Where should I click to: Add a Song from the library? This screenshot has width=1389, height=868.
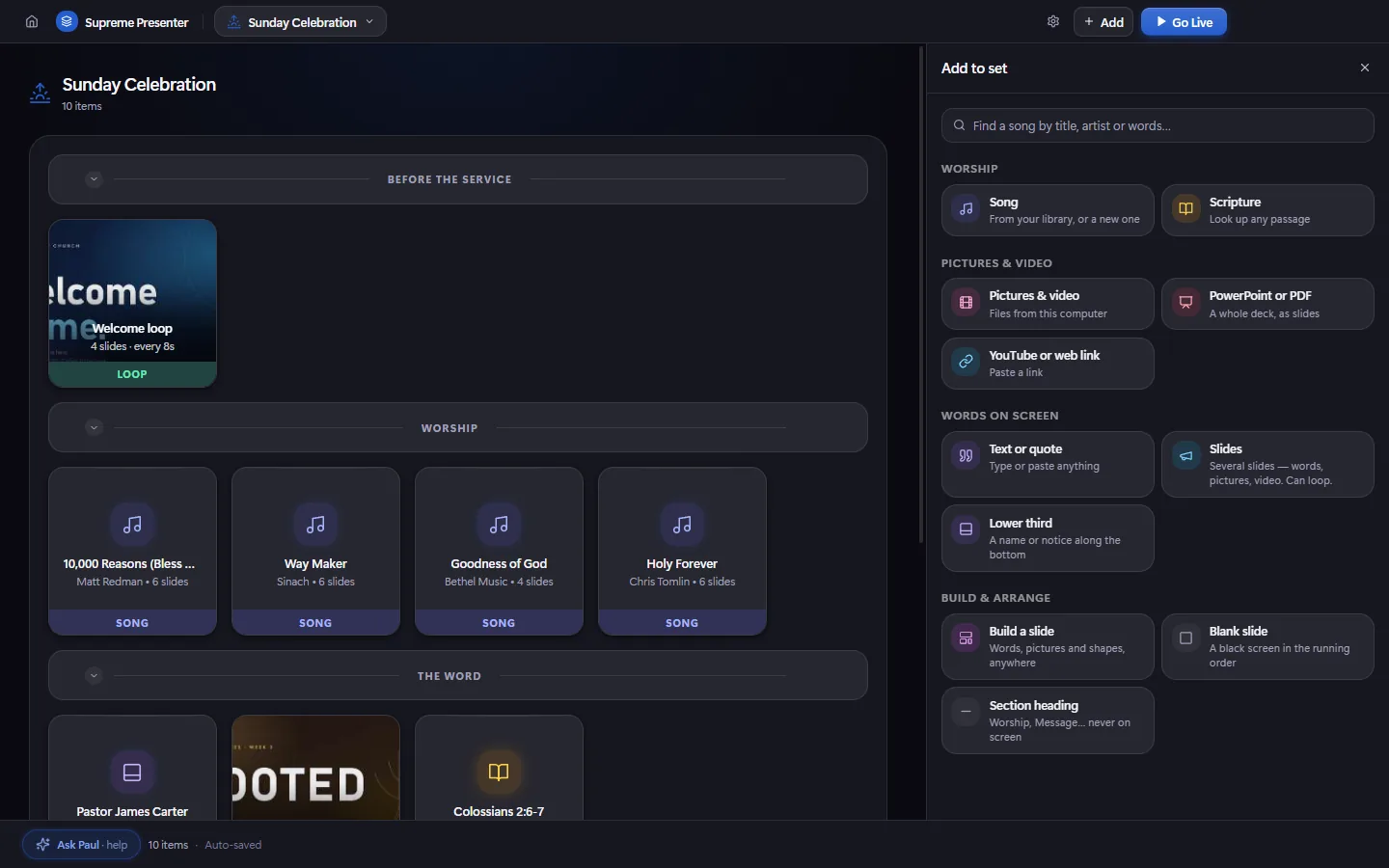[x=1048, y=210]
